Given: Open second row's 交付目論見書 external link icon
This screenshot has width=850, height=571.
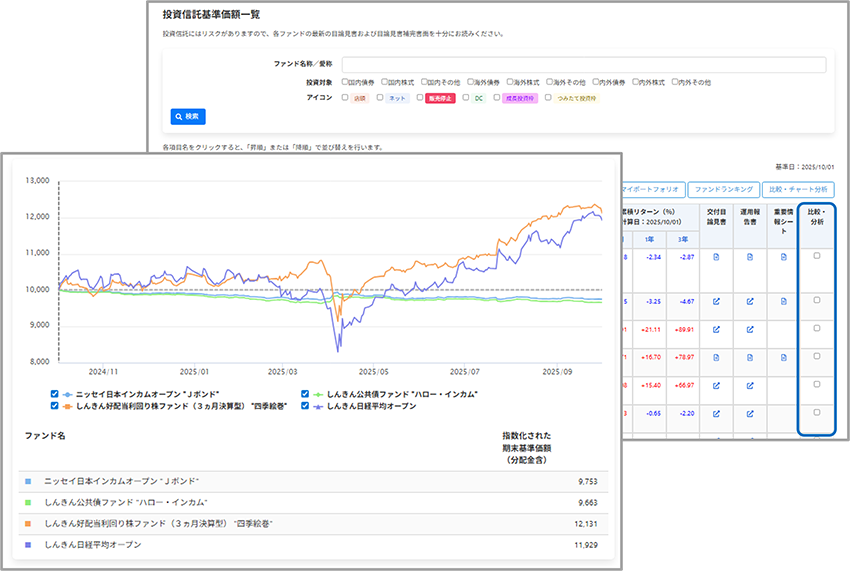Looking at the screenshot, I should (x=715, y=301).
